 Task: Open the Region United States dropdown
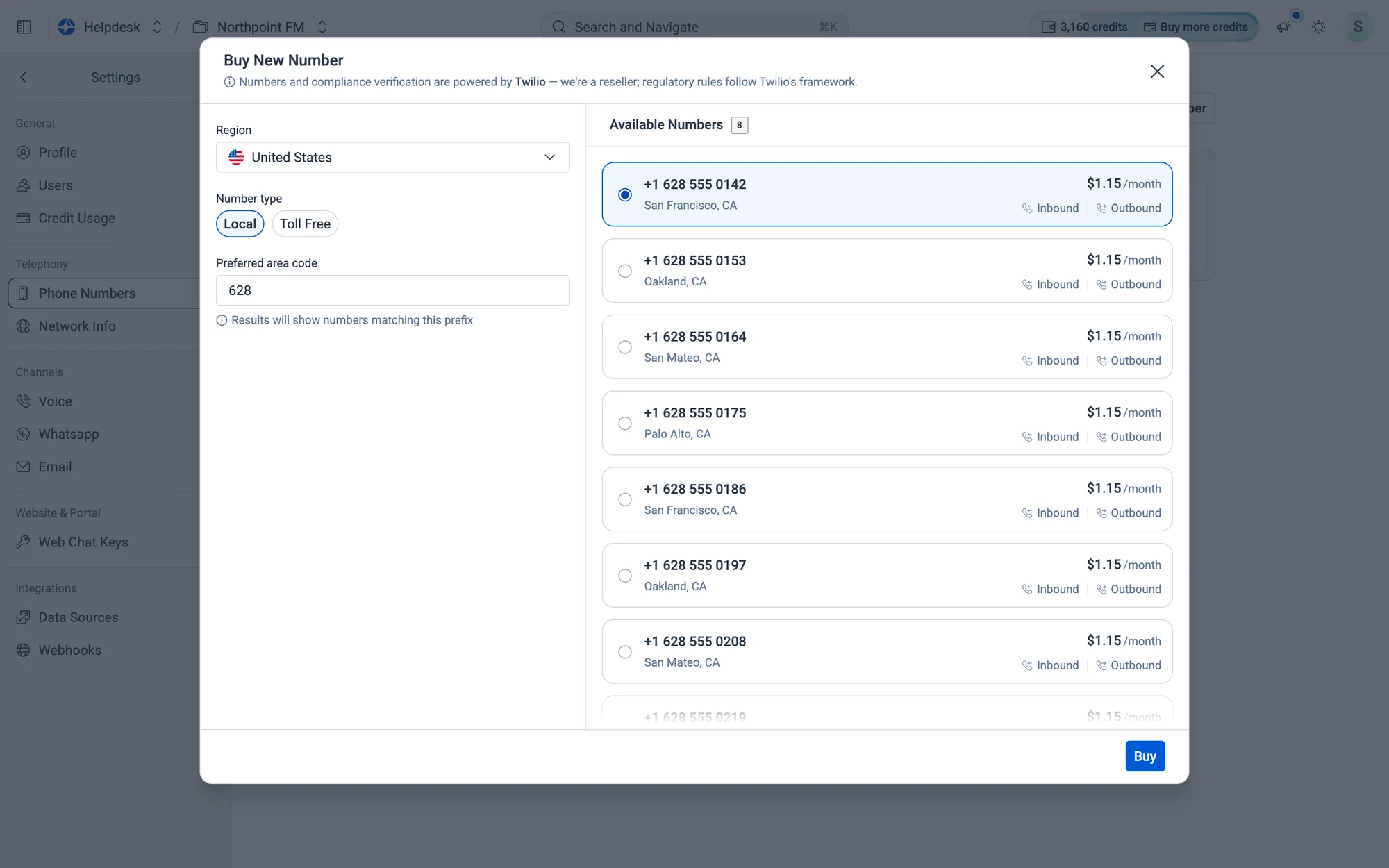pyautogui.click(x=393, y=158)
